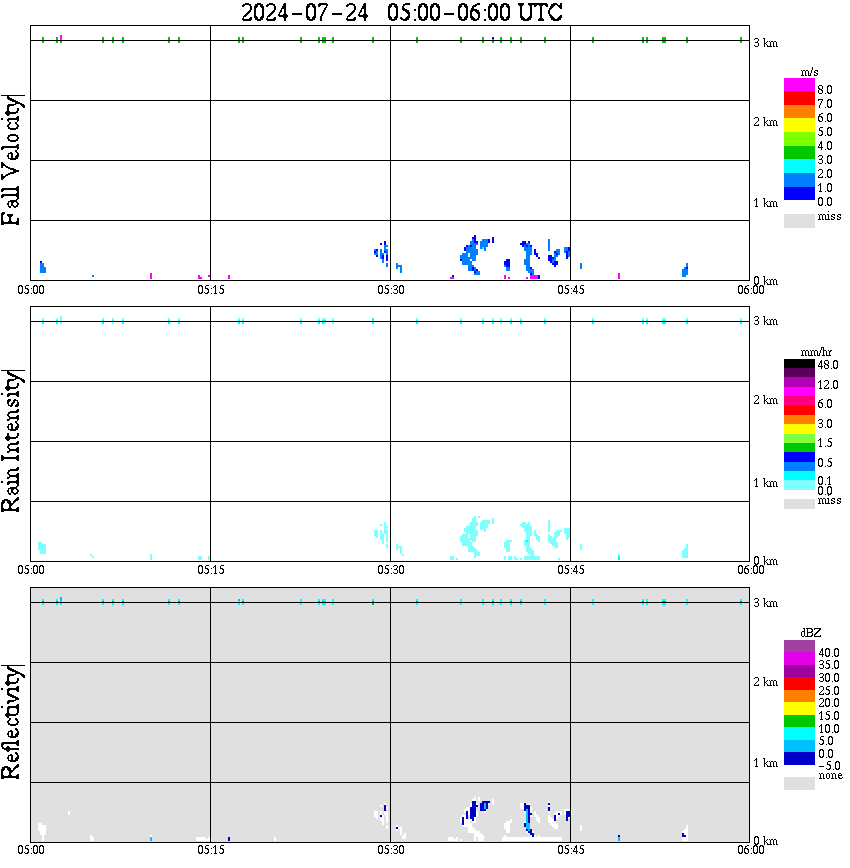This screenshot has width=850, height=868.
Task: Select the m/s unit label
Action: tap(809, 73)
